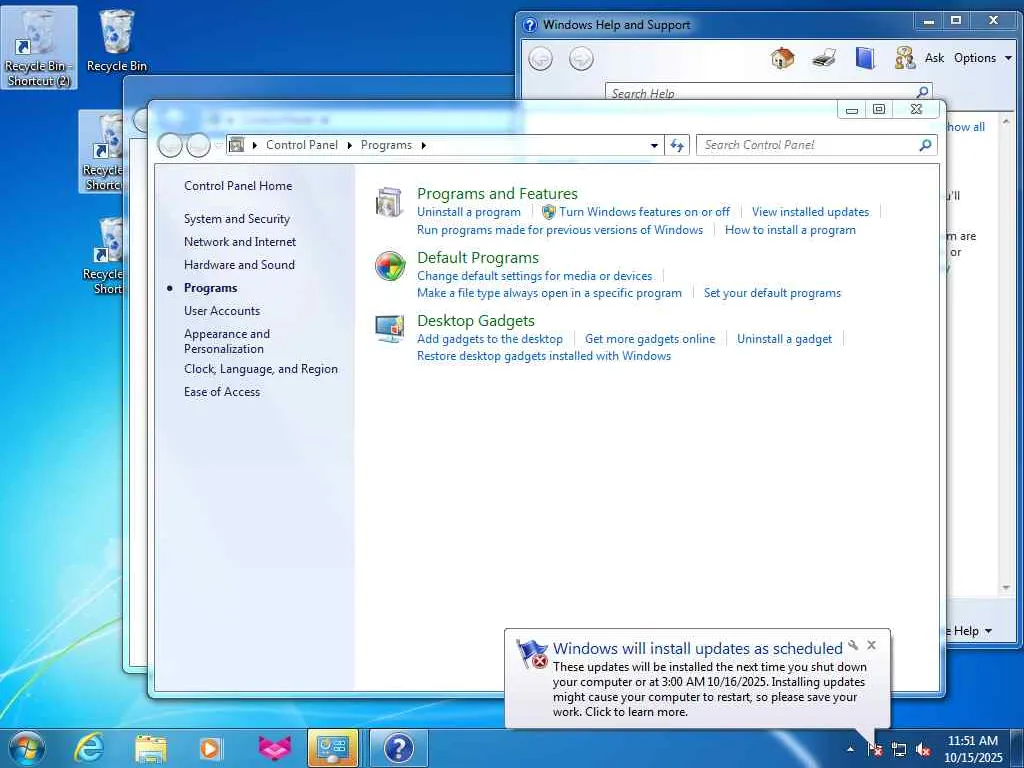Click the Help window scrollbar down arrow
This screenshot has width=1024, height=768.
1006,588
